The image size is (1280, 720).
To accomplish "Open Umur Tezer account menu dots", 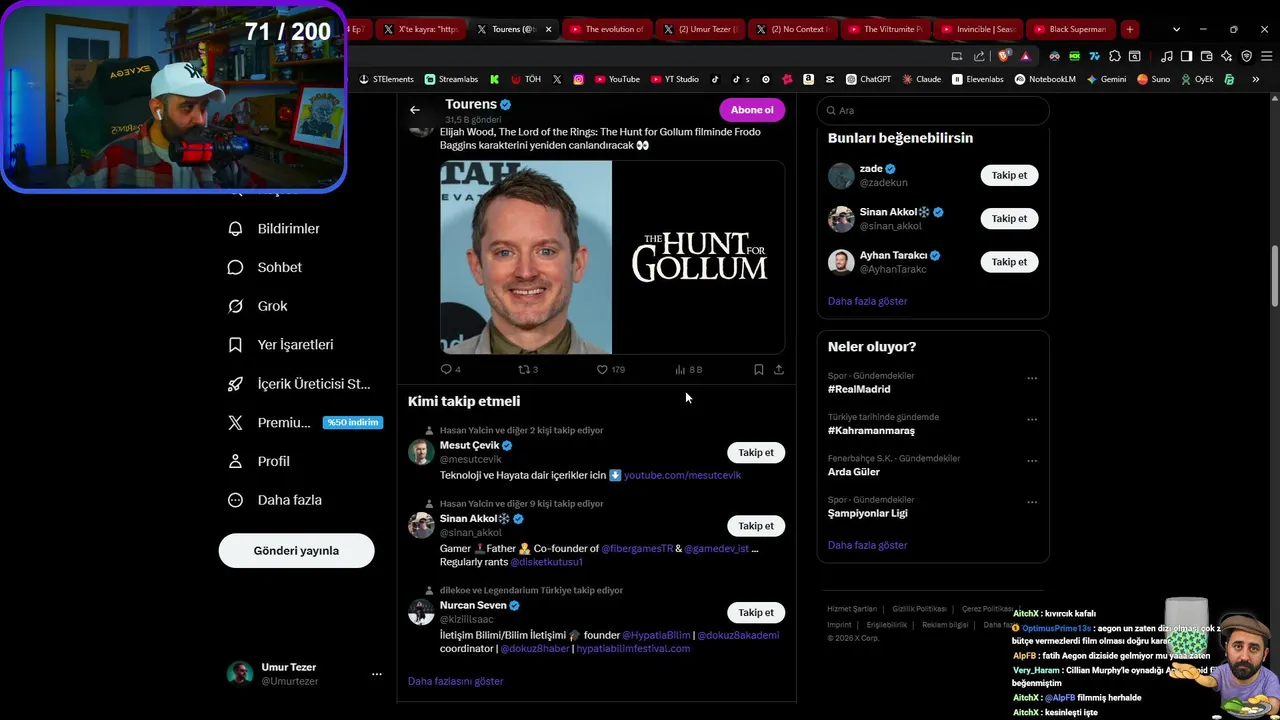I will point(377,674).
